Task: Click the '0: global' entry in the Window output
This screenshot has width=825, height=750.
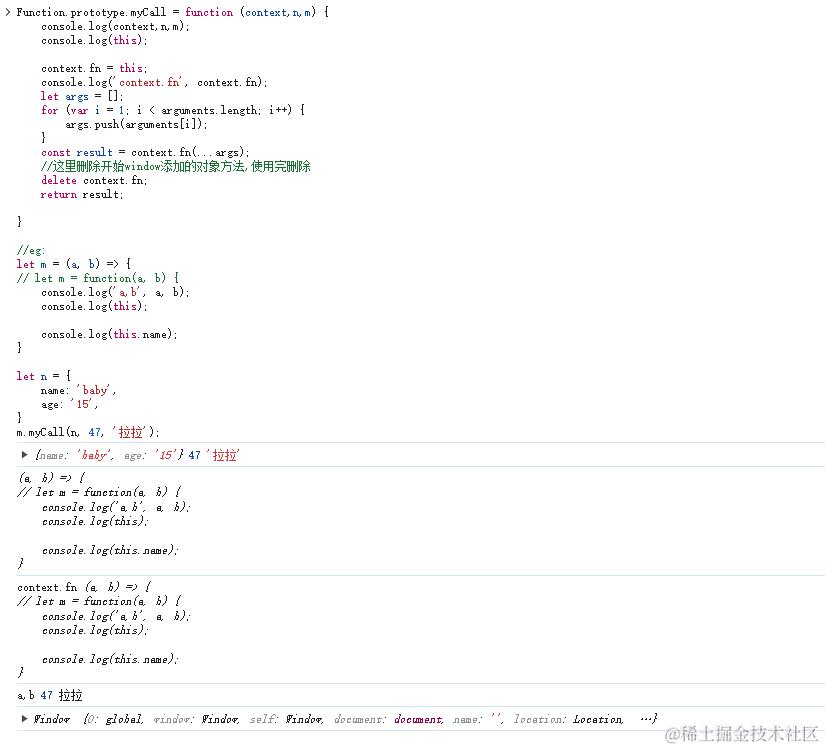Action: [x=117, y=719]
